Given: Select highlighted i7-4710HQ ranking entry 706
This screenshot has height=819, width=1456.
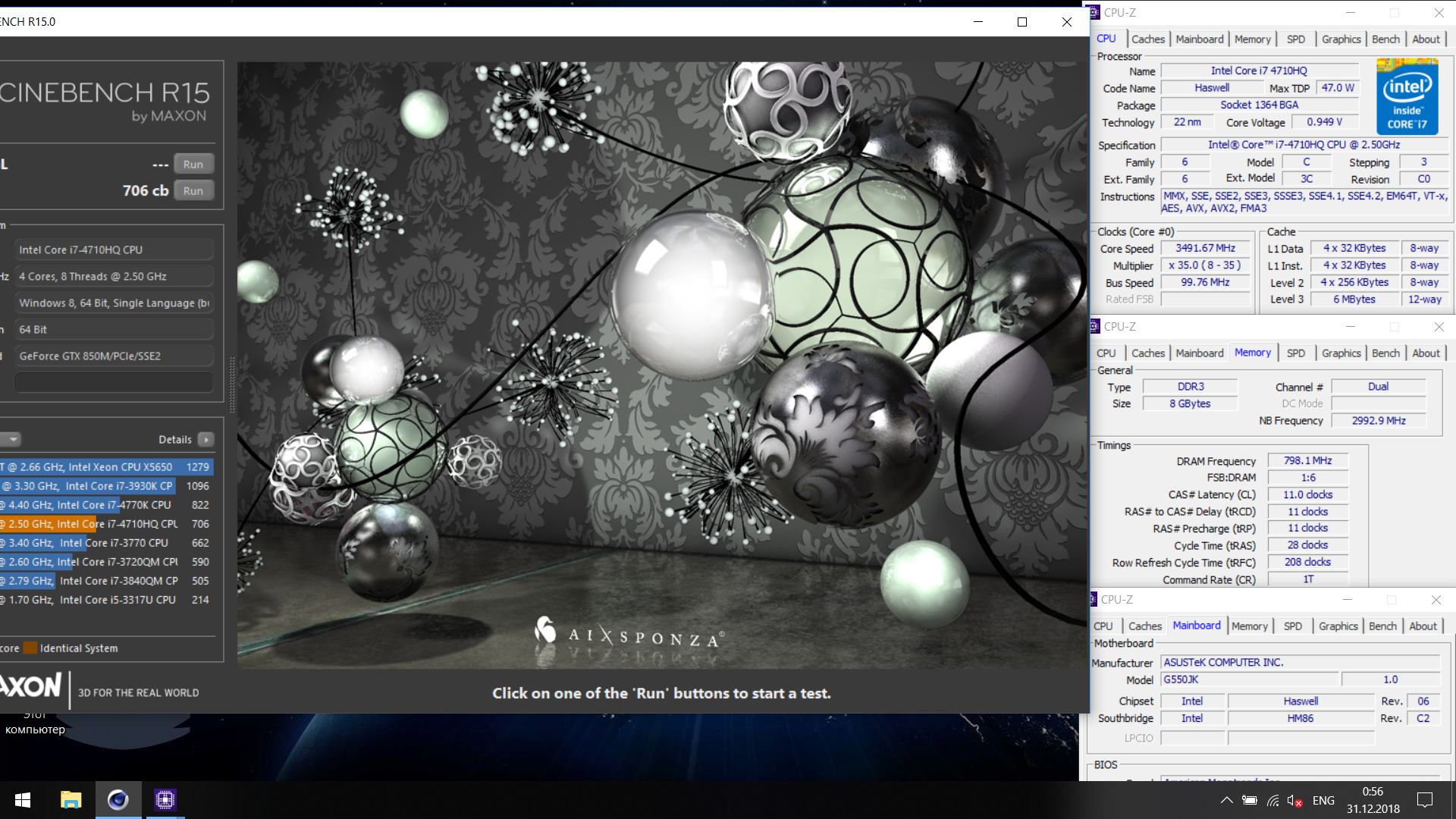Looking at the screenshot, I should pyautogui.click(x=106, y=524).
